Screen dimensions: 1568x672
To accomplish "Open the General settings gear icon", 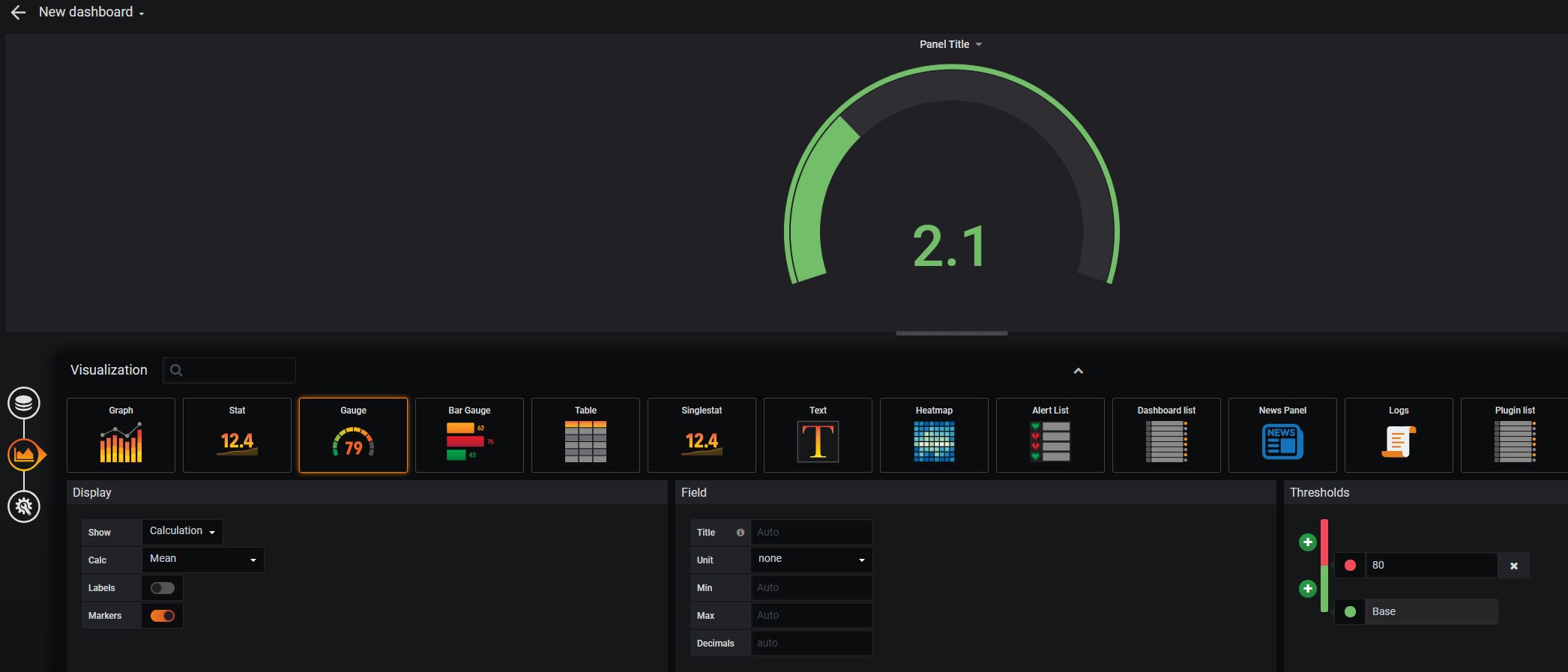I will click(x=24, y=506).
